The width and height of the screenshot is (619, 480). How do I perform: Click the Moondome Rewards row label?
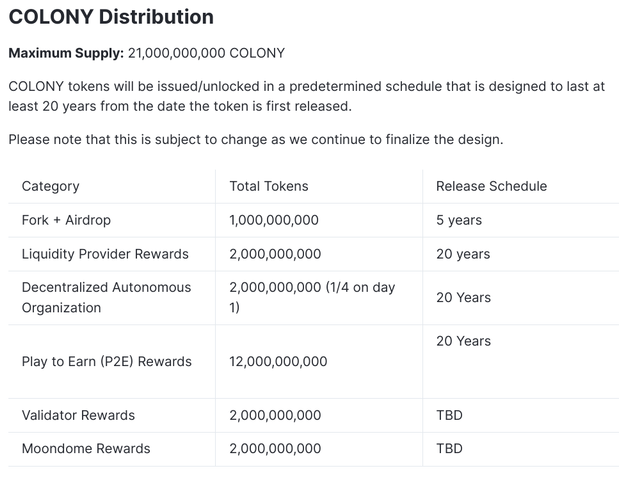coord(86,449)
